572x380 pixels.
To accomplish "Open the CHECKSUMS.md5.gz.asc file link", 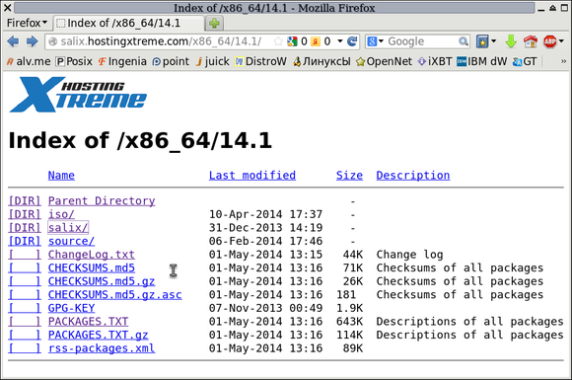I will point(115,295).
